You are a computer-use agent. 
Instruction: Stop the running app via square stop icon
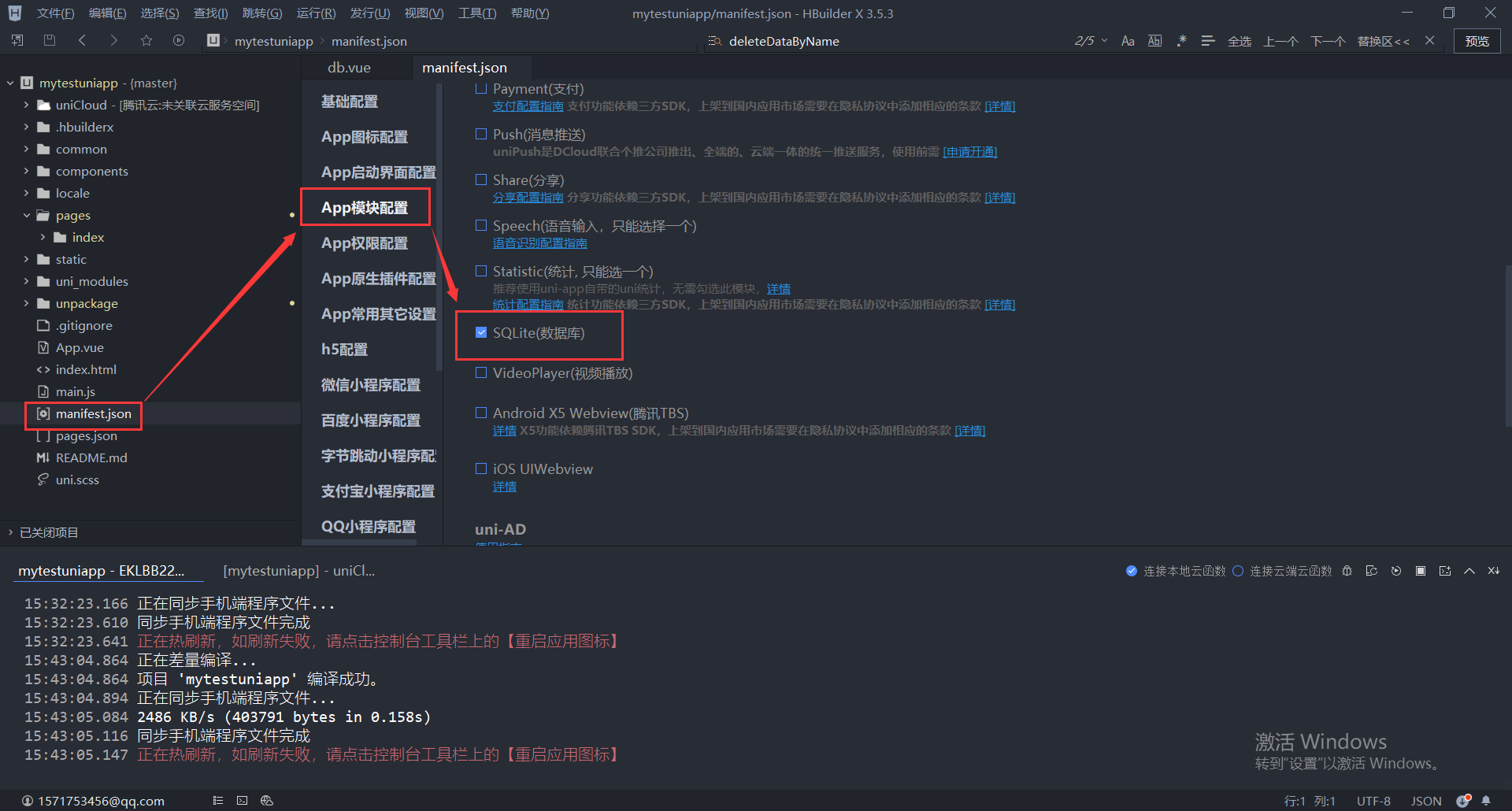click(1421, 571)
